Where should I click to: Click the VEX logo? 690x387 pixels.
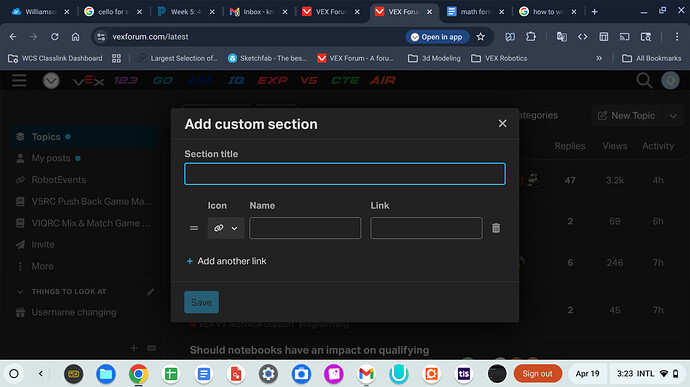[x=88, y=81]
